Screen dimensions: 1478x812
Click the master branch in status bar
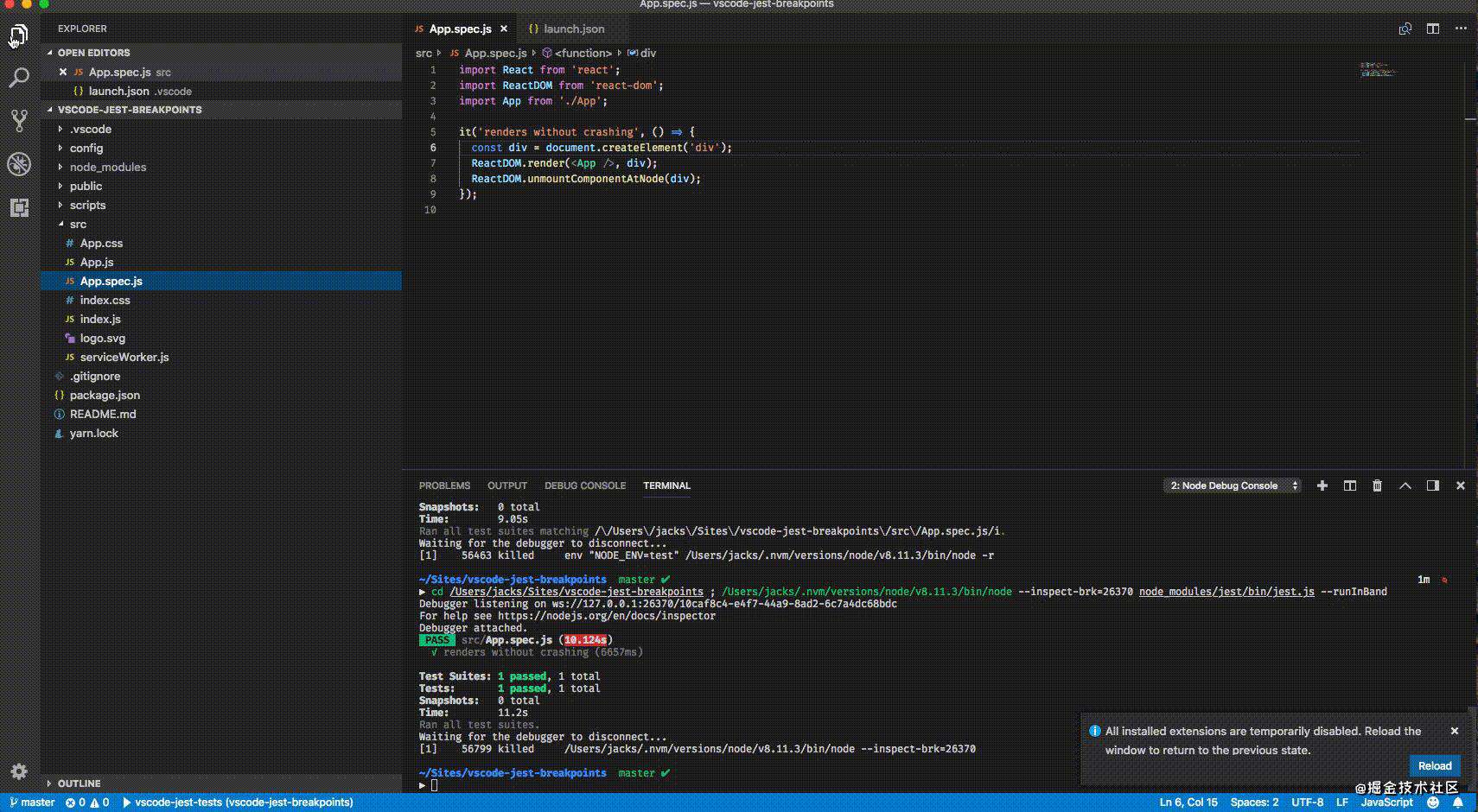point(32,802)
